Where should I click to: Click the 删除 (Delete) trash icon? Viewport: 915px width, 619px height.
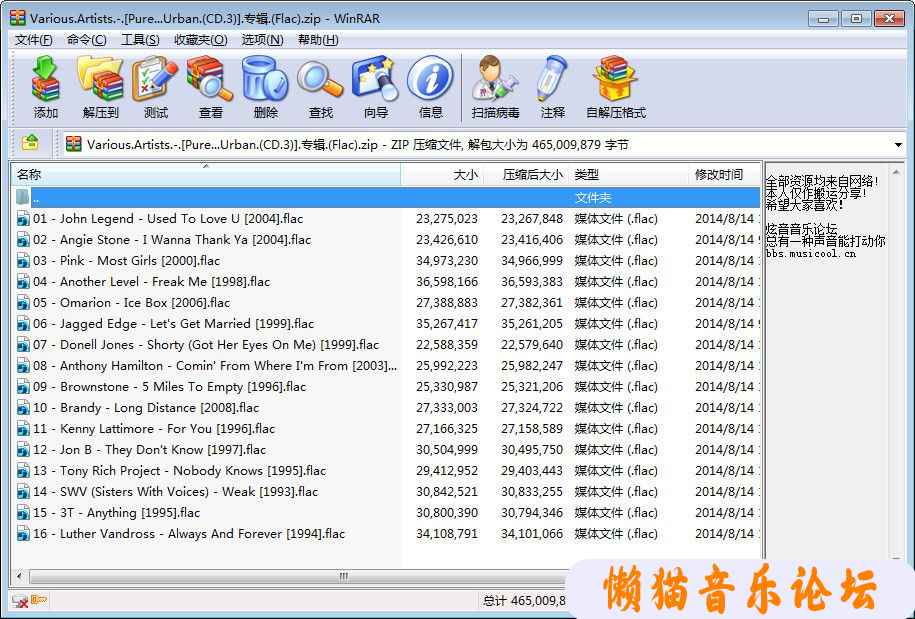click(265, 79)
